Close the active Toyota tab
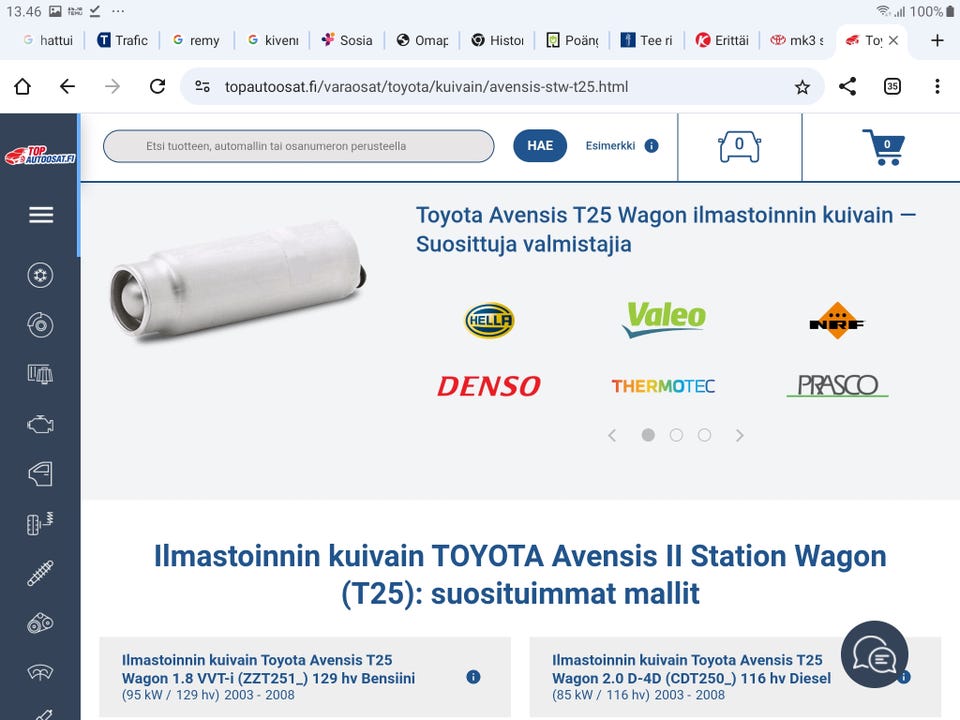The image size is (960, 720). click(x=893, y=40)
